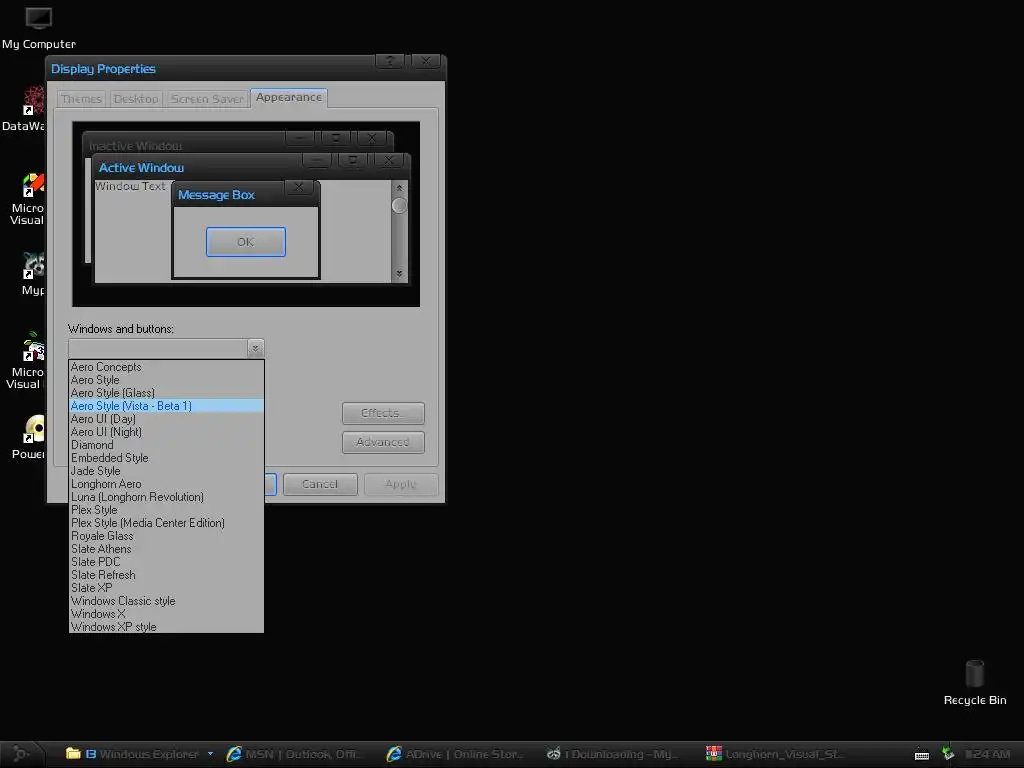Open My Computer desktop icon

39,27
